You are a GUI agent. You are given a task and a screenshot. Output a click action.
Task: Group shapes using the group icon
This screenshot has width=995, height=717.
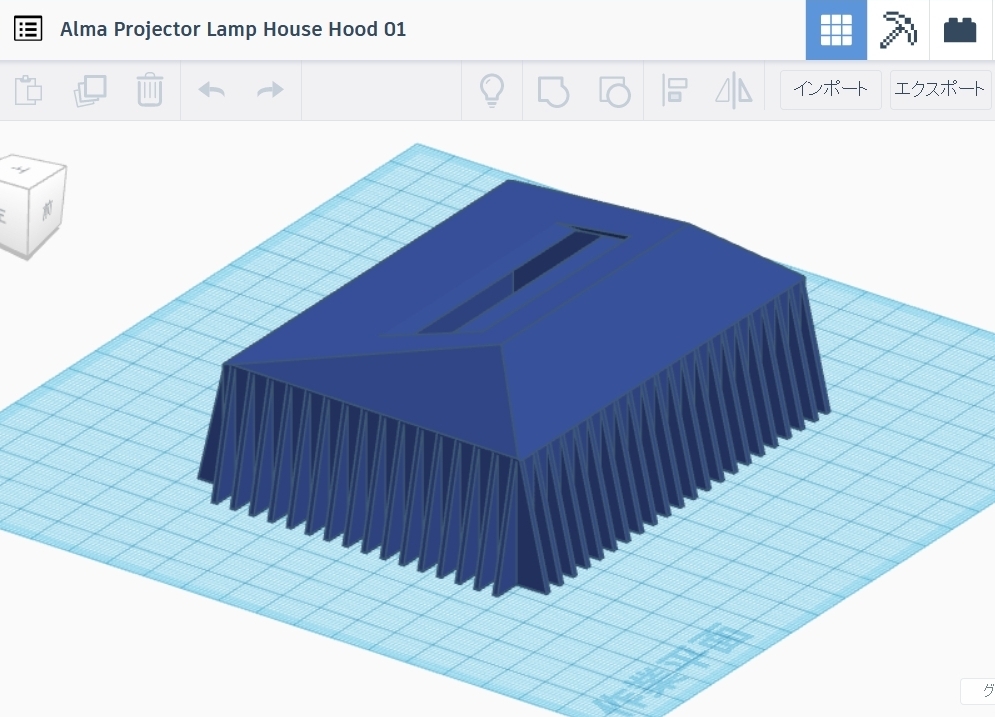pos(552,90)
